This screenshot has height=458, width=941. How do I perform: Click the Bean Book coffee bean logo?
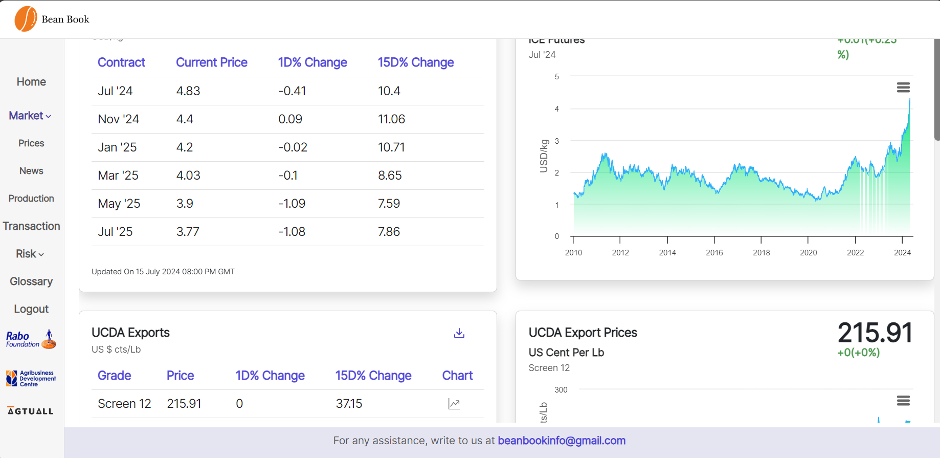pos(26,19)
